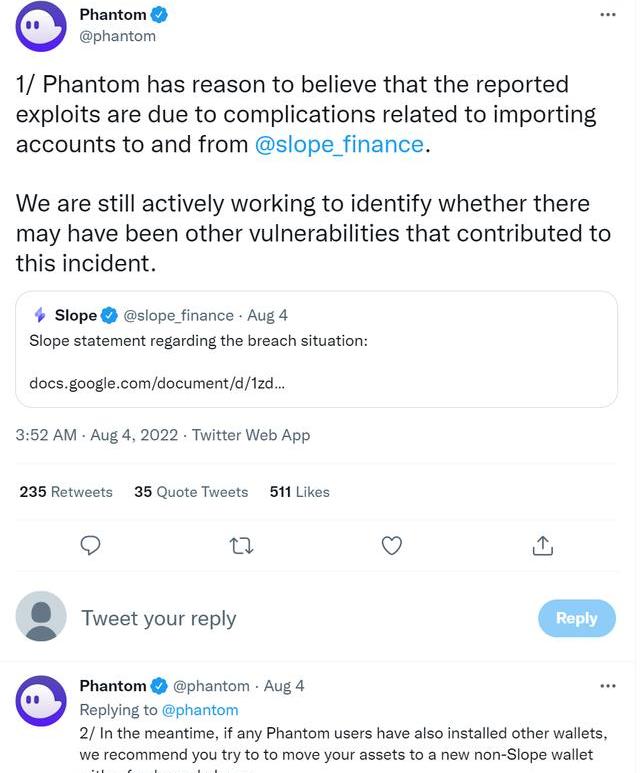
Task: Expand more options on the reply tweet
Action: [608, 686]
